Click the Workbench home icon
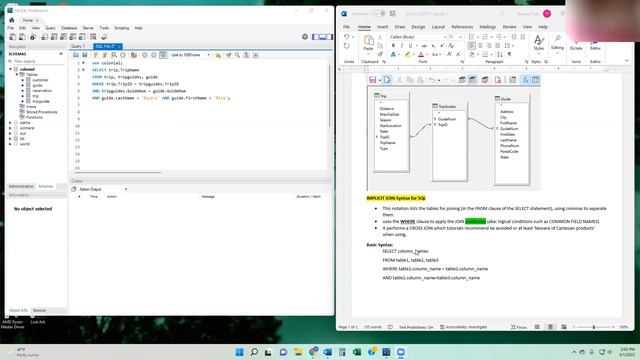This screenshot has width=640, height=360. [x=12, y=20]
